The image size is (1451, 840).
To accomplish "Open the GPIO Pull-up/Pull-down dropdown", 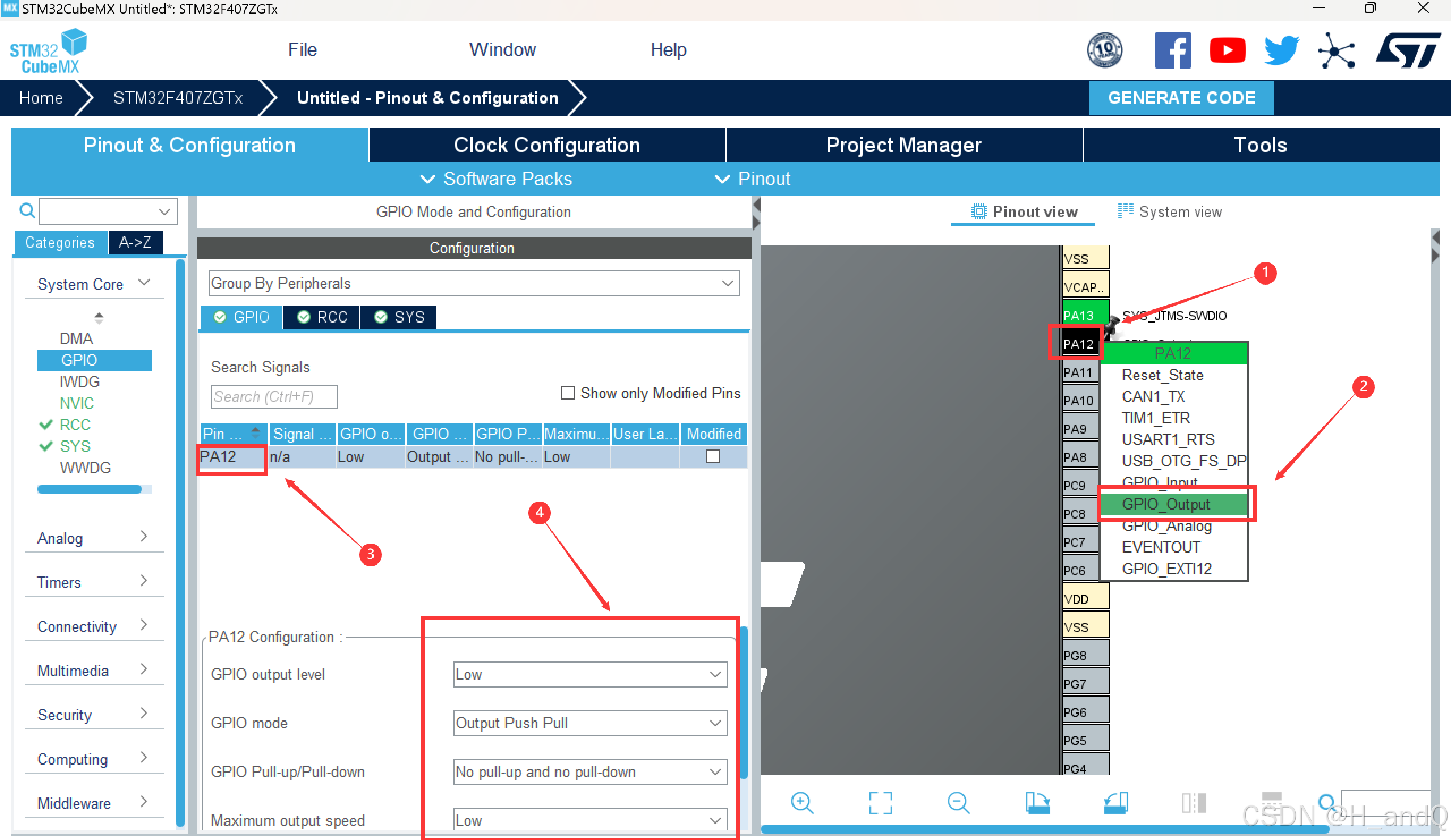I will 589,771.
